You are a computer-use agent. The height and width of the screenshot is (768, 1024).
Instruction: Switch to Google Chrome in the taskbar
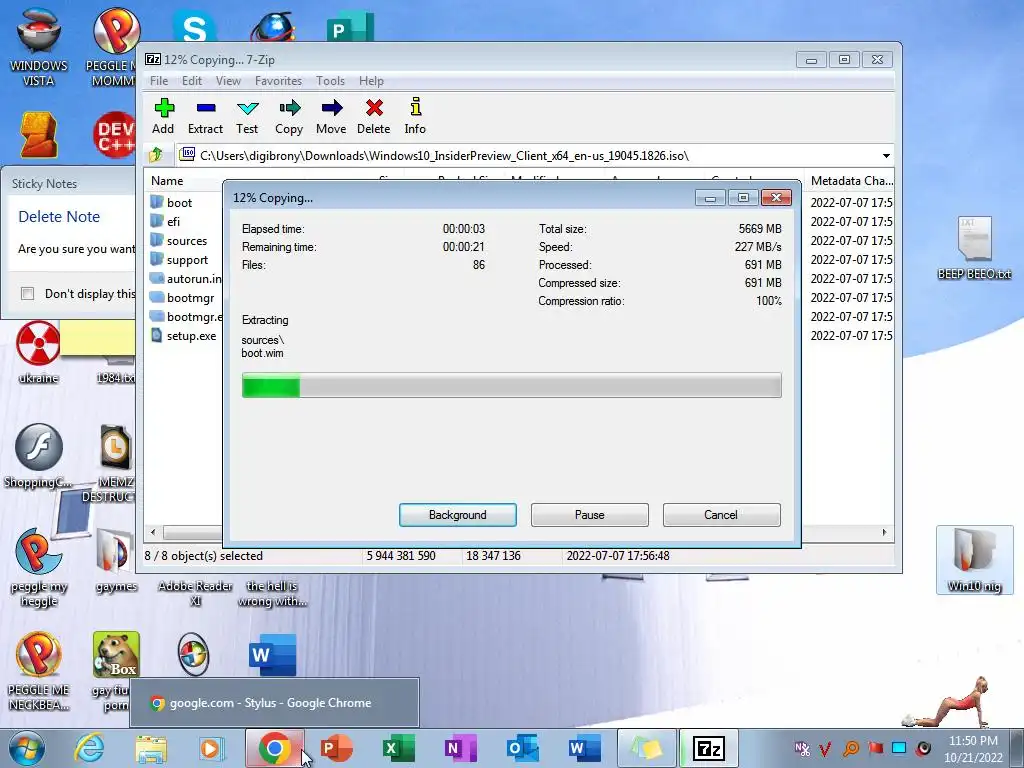pyautogui.click(x=275, y=748)
